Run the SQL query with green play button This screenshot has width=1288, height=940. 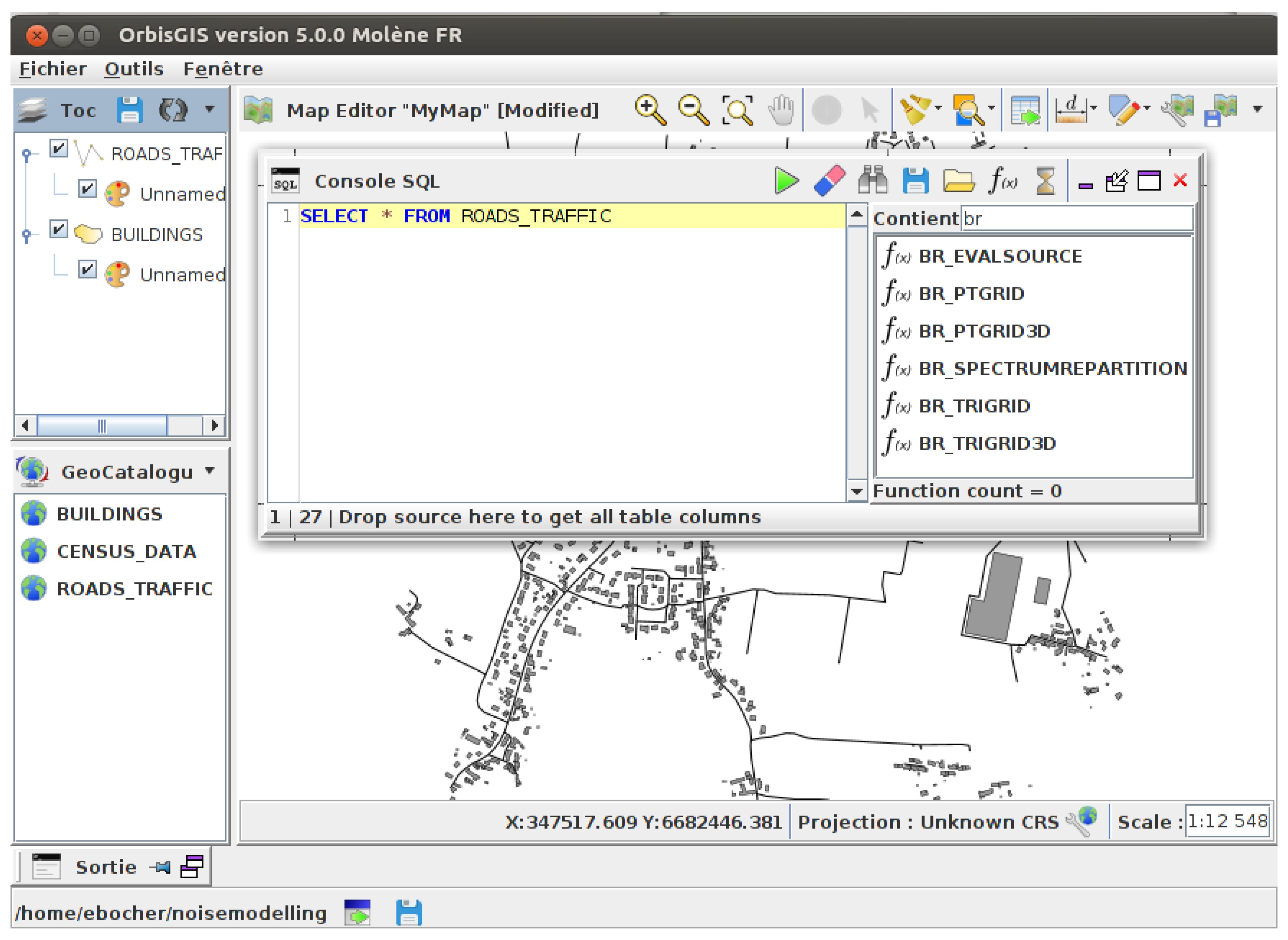(787, 181)
